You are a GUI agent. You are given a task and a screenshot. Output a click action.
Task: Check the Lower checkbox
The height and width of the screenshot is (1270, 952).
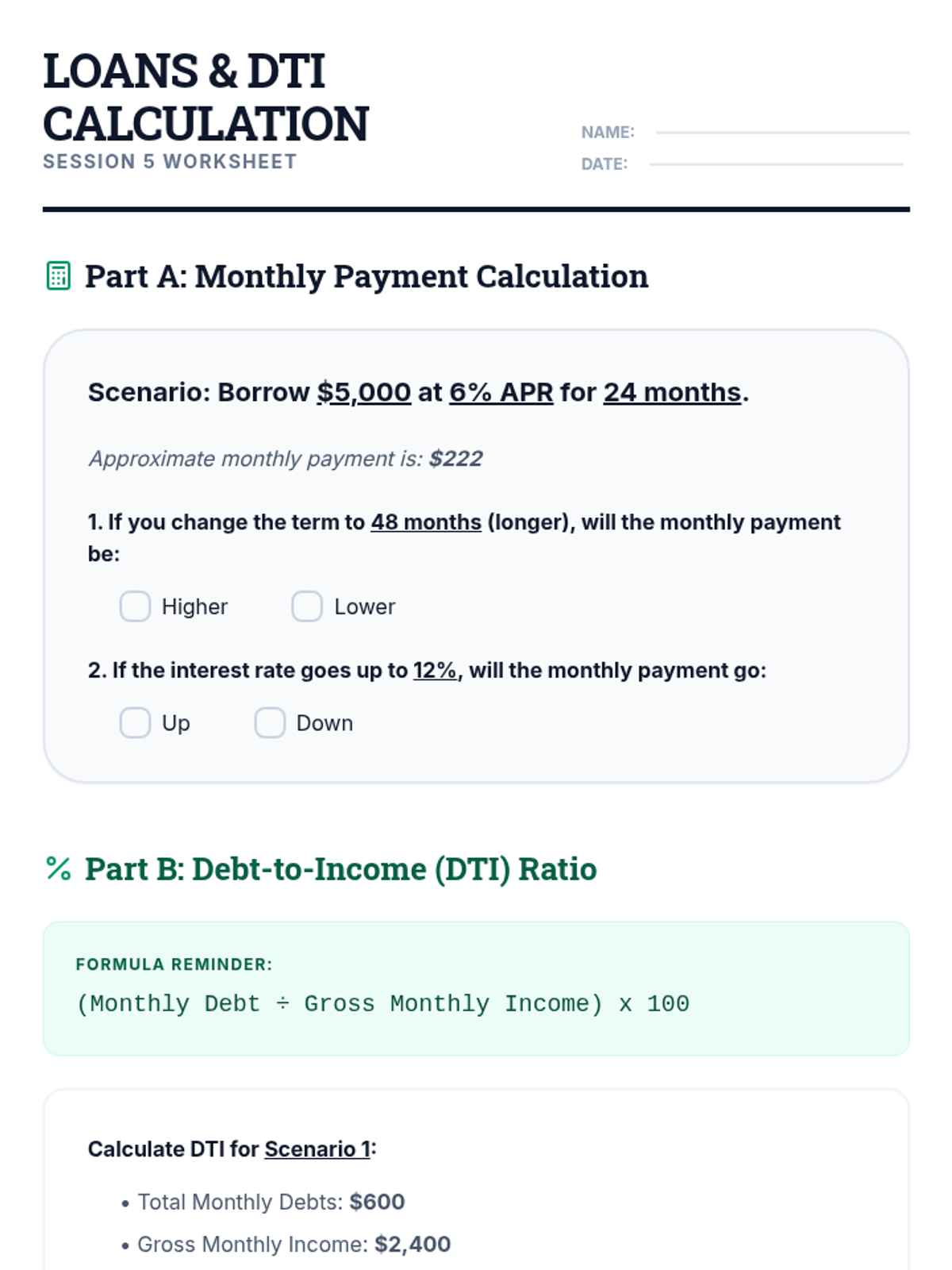tap(307, 606)
